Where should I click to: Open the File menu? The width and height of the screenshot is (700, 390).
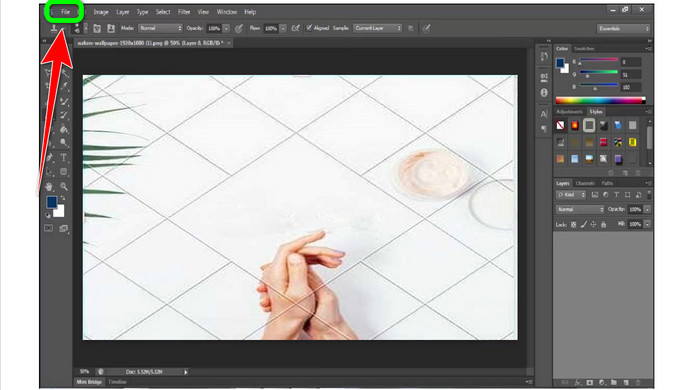coord(65,12)
